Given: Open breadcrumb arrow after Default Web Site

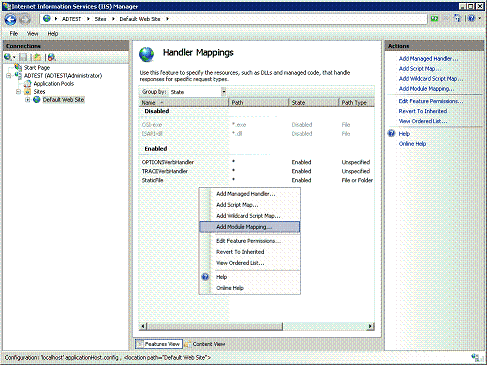Looking at the screenshot, I should [x=167, y=19].
